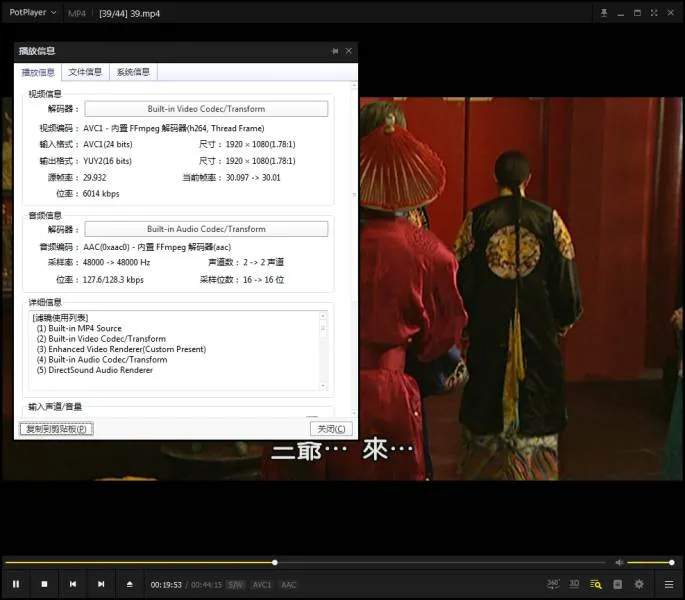Open the hamburger menu at bottom right
685x600 pixels.
click(669, 584)
